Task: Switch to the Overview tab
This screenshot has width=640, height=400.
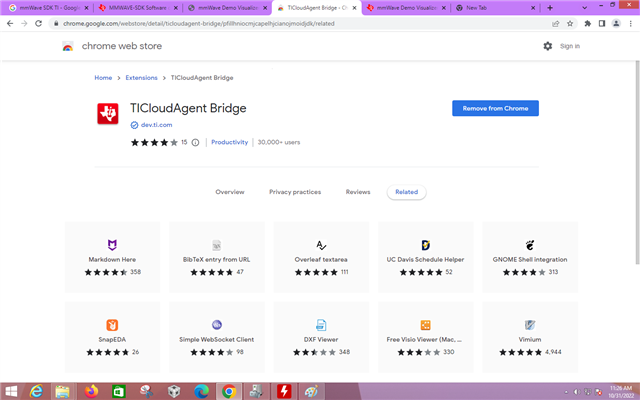Action: click(230, 192)
